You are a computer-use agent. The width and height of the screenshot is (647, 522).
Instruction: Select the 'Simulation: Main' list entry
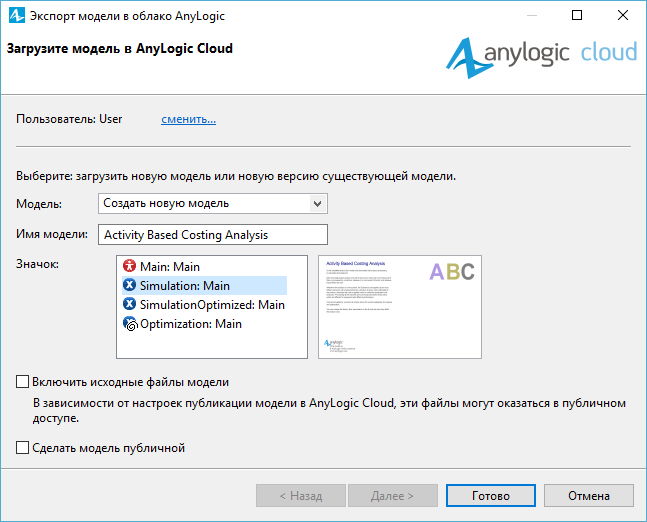(204, 286)
